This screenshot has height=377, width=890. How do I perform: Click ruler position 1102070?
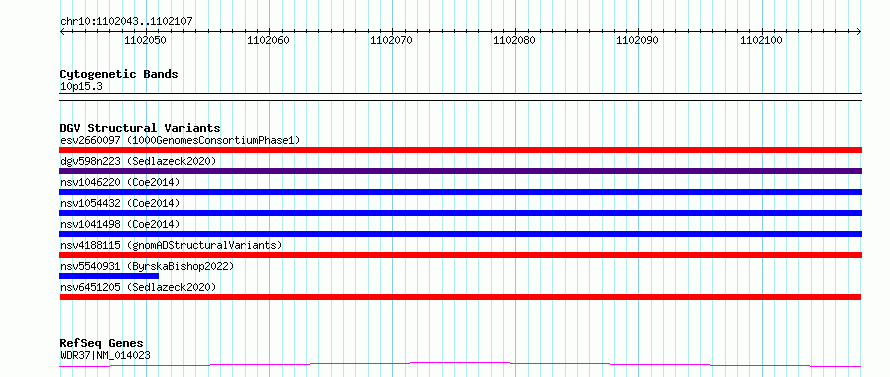pos(392,40)
